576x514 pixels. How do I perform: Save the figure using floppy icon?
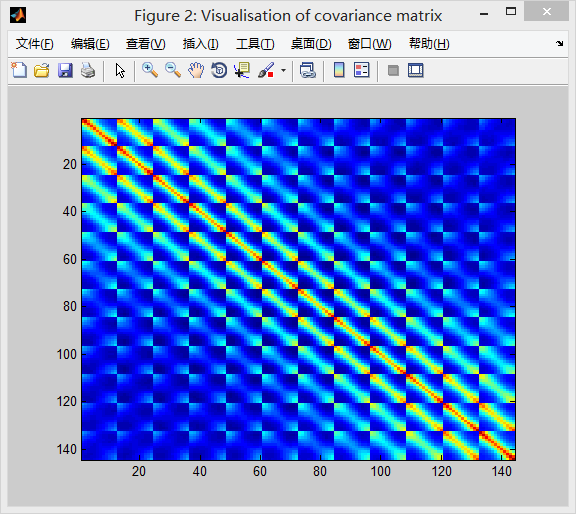click(x=65, y=70)
